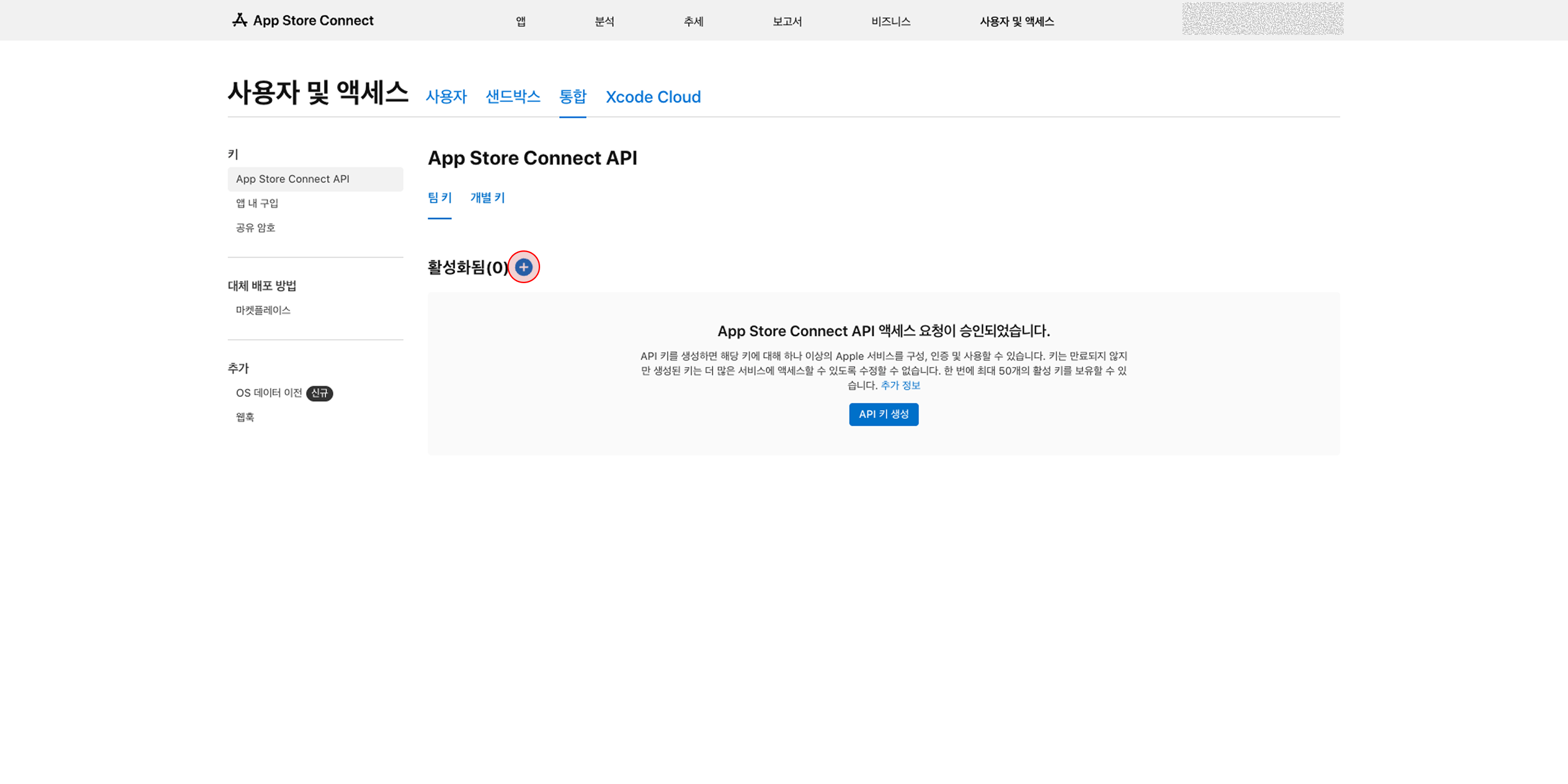
Task: Select the 통합 tab
Action: [572, 97]
